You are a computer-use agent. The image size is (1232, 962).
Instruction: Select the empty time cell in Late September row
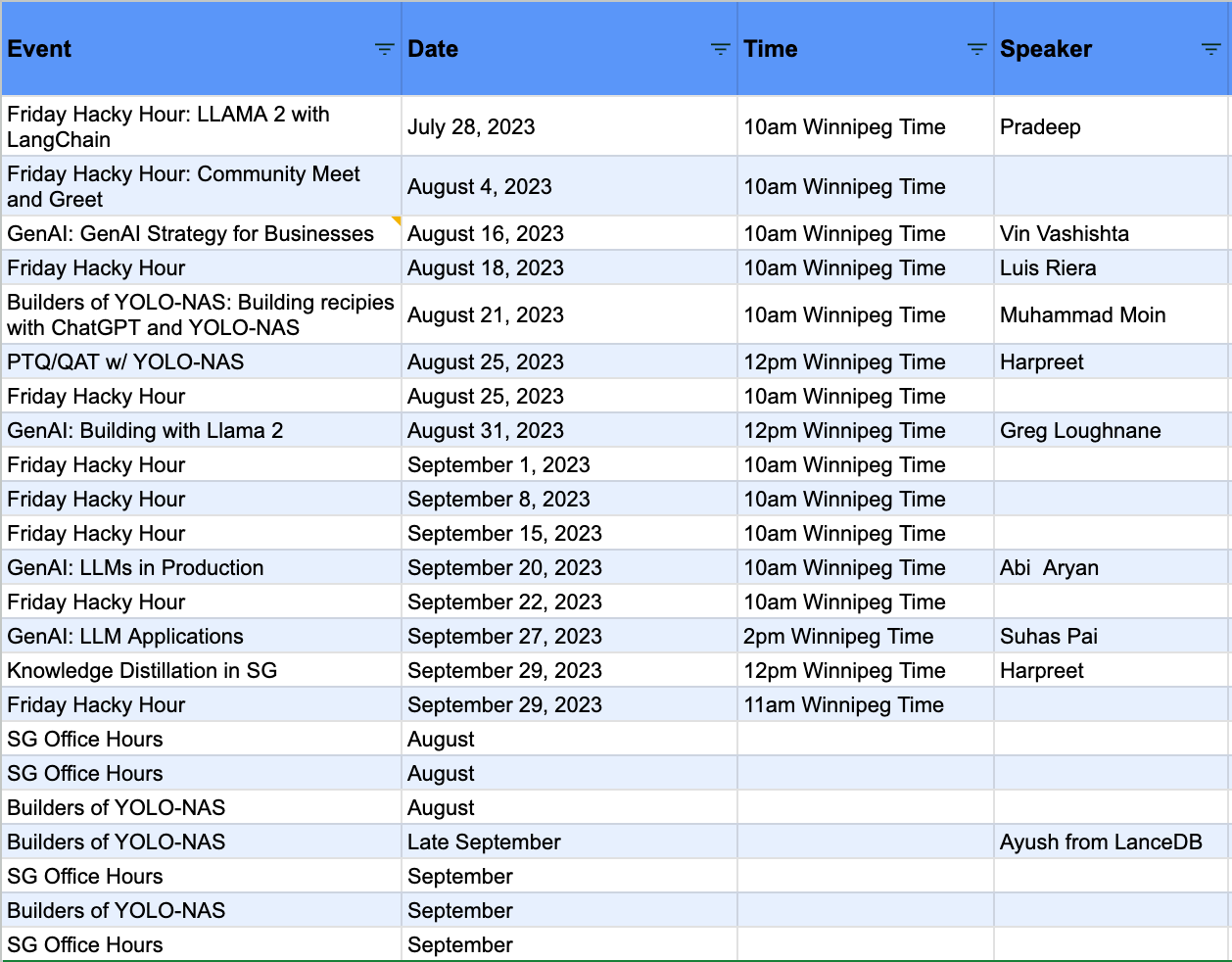pos(866,842)
